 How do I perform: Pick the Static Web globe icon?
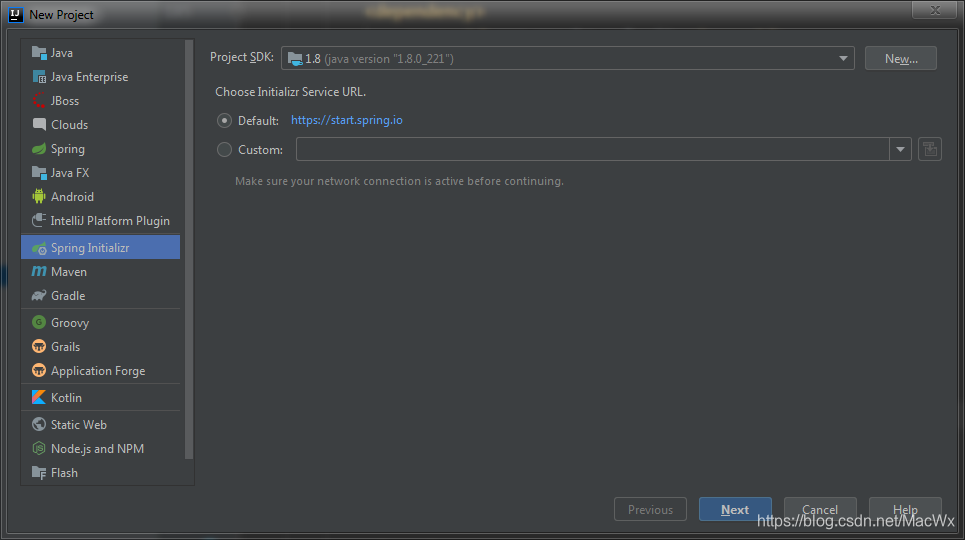39,425
